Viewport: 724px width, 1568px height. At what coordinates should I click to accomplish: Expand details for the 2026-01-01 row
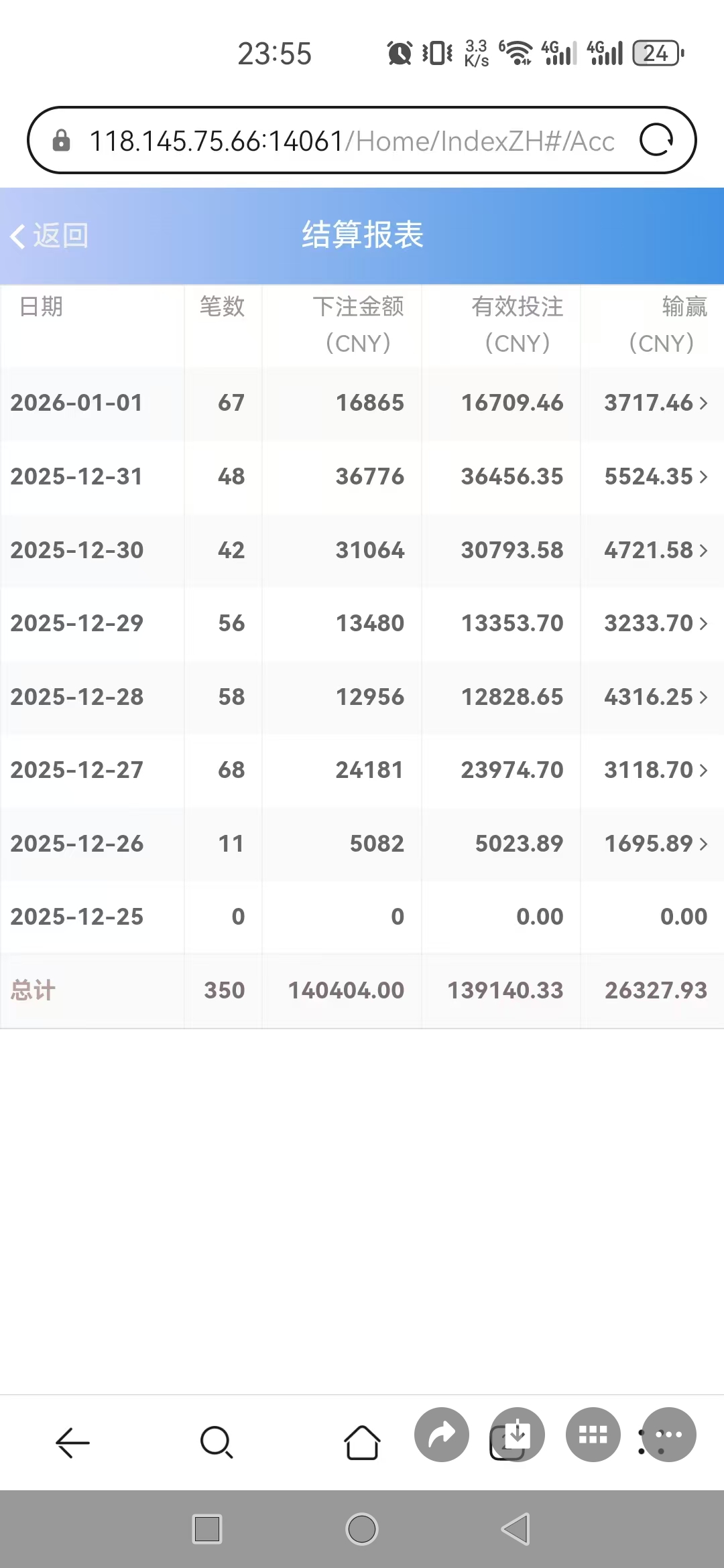pos(703,403)
